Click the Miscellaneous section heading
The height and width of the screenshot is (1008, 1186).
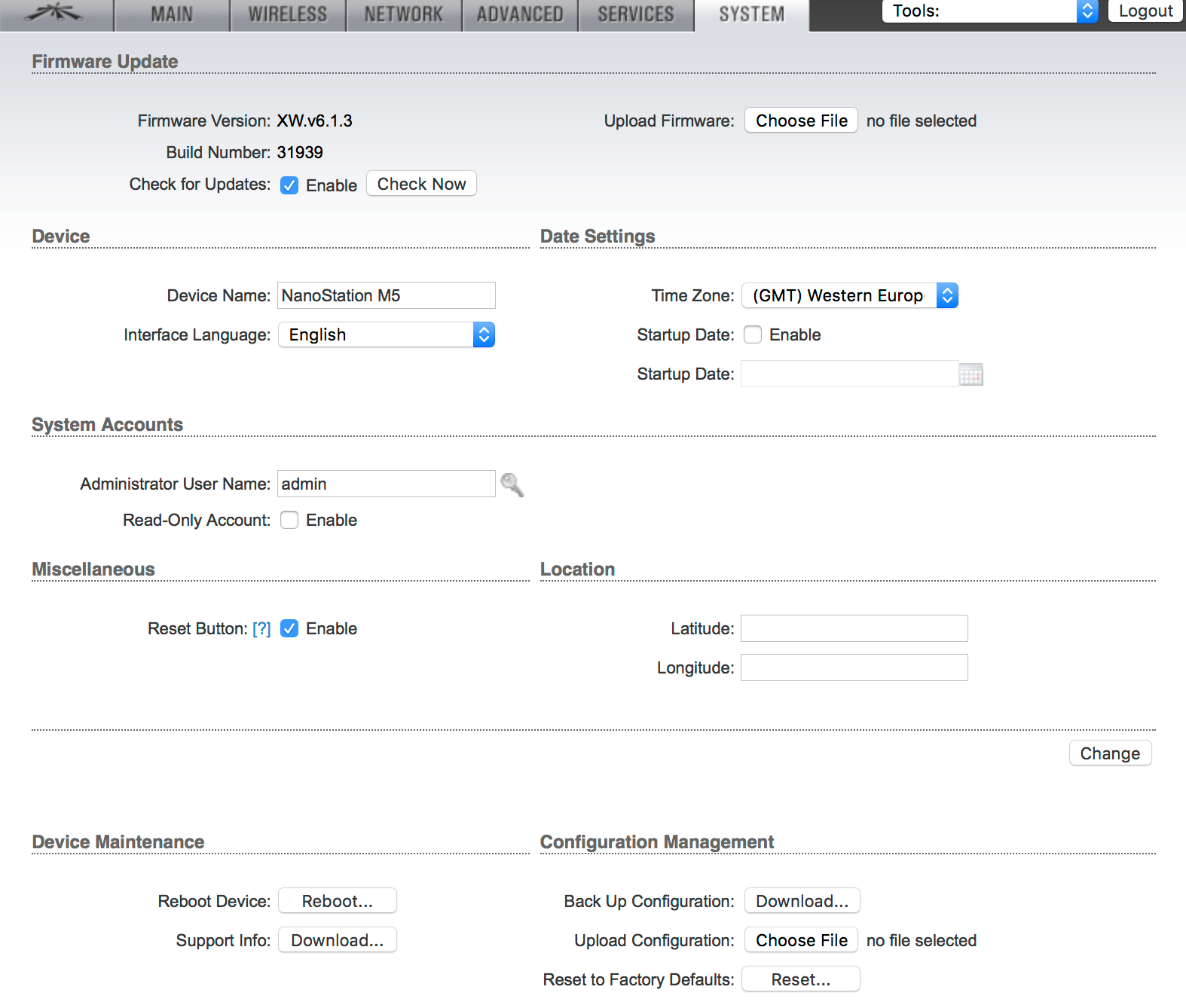pyautogui.click(x=93, y=570)
